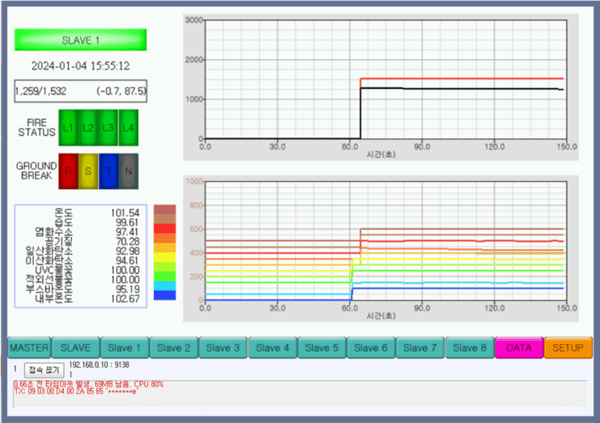The height and width of the screenshot is (423, 600).
Task: Click the gray N ground break indicator
Action: [x=127, y=171]
